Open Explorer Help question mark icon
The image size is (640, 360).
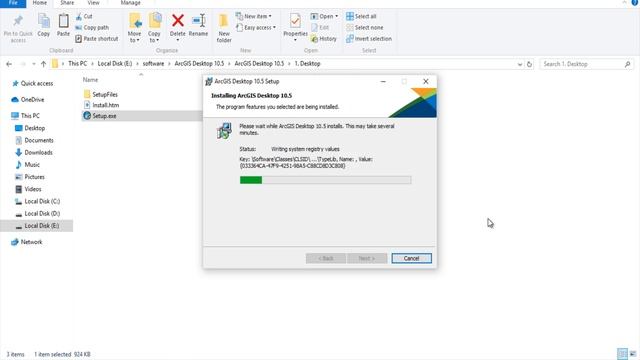pyautogui.click(x=635, y=2)
